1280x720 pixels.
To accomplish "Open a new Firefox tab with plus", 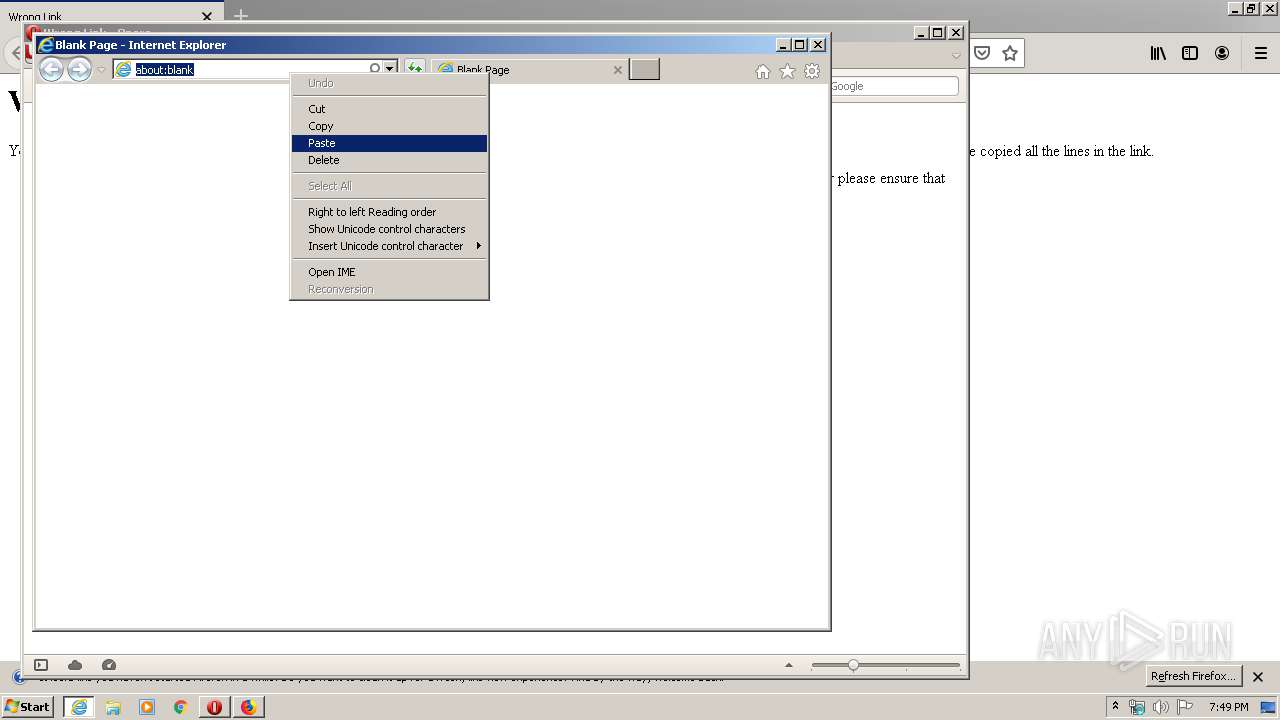I will [x=241, y=16].
